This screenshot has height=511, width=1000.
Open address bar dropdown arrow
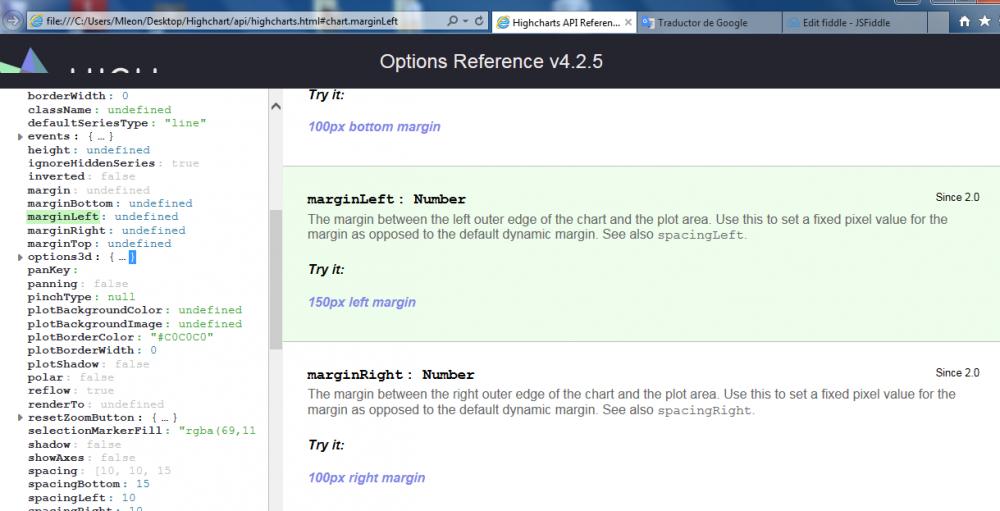click(x=466, y=21)
